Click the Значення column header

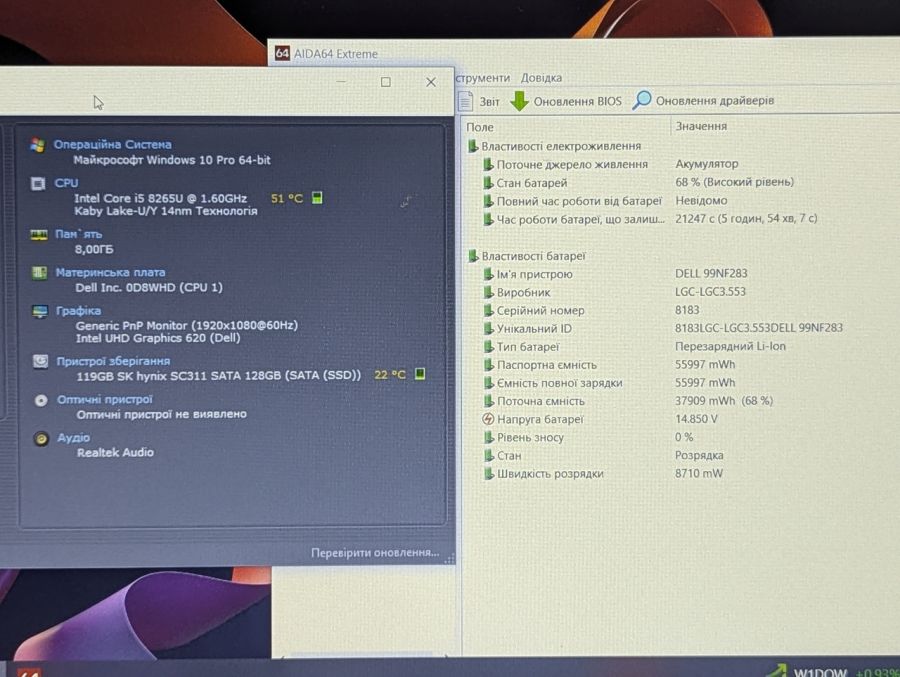[701, 126]
